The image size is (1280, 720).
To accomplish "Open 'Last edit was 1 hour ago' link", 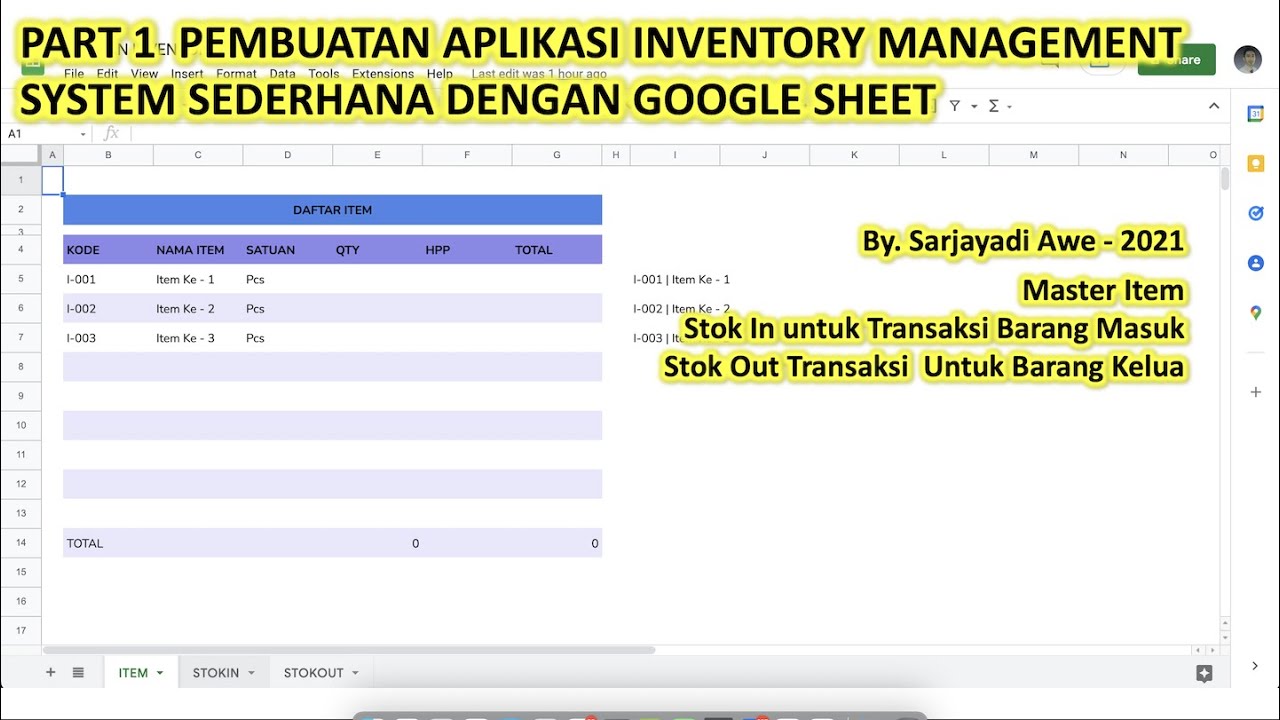I will click(539, 74).
